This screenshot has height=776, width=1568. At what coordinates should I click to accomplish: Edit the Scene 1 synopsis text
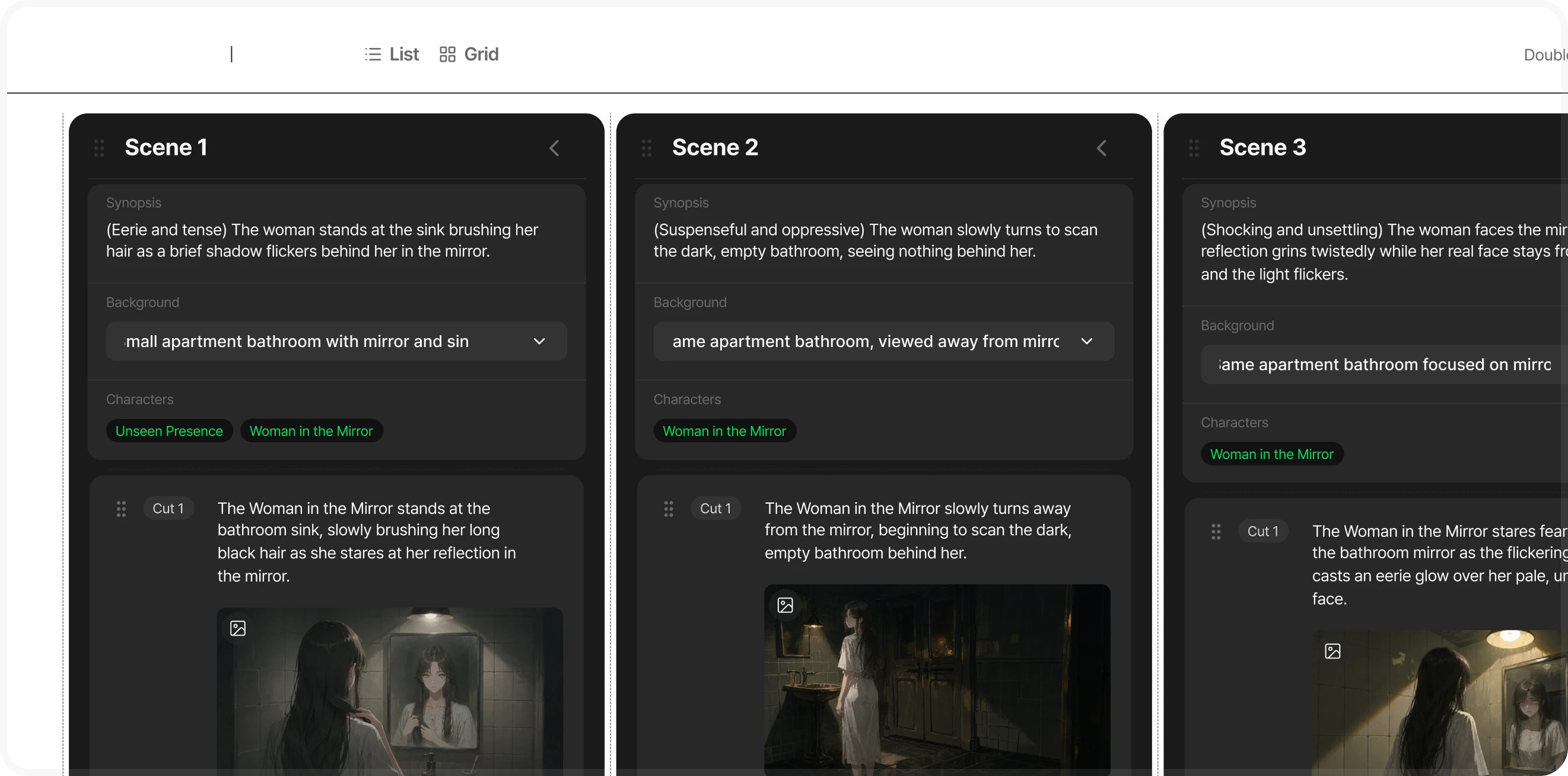[323, 240]
